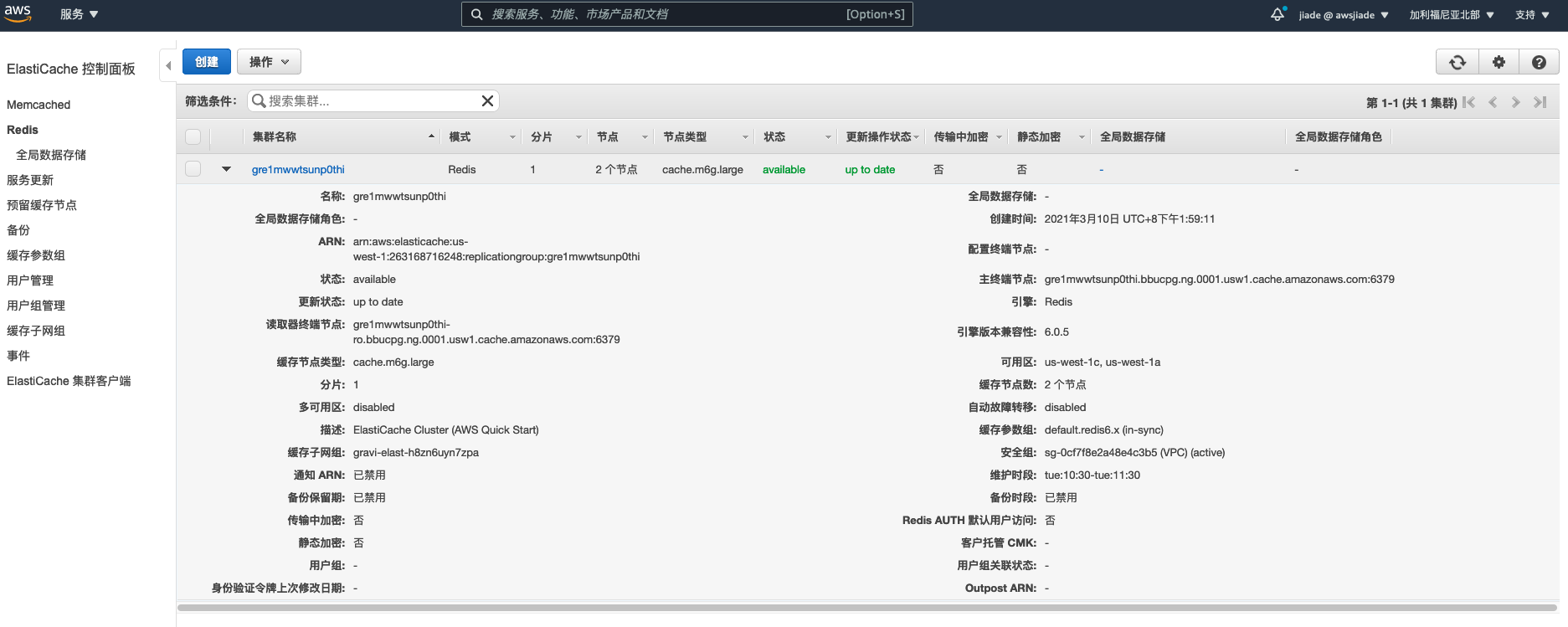Open the help question mark icon
The width and height of the screenshot is (1568, 627).
(1539, 62)
